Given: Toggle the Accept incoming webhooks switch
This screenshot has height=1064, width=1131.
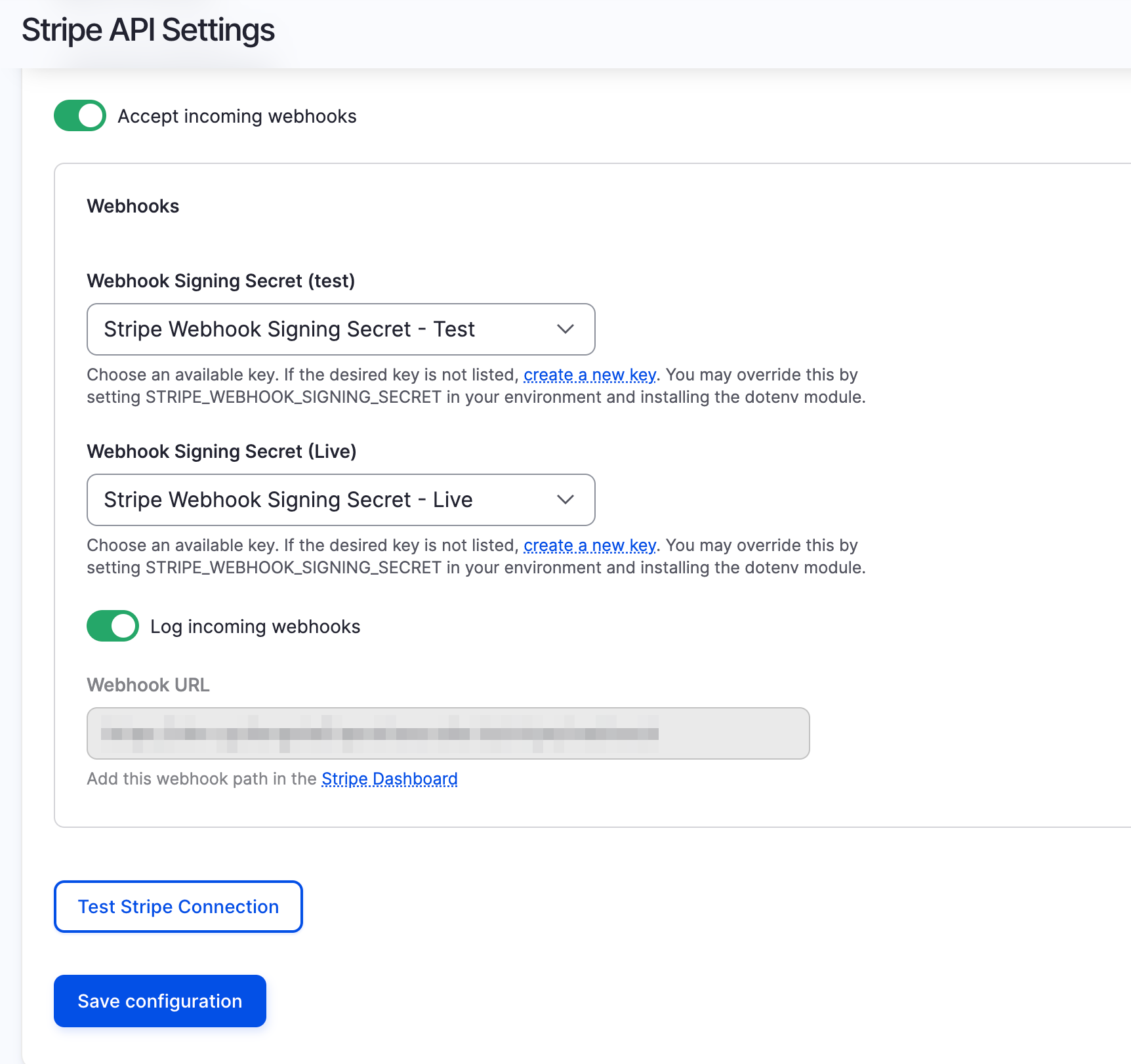Looking at the screenshot, I should [x=80, y=115].
